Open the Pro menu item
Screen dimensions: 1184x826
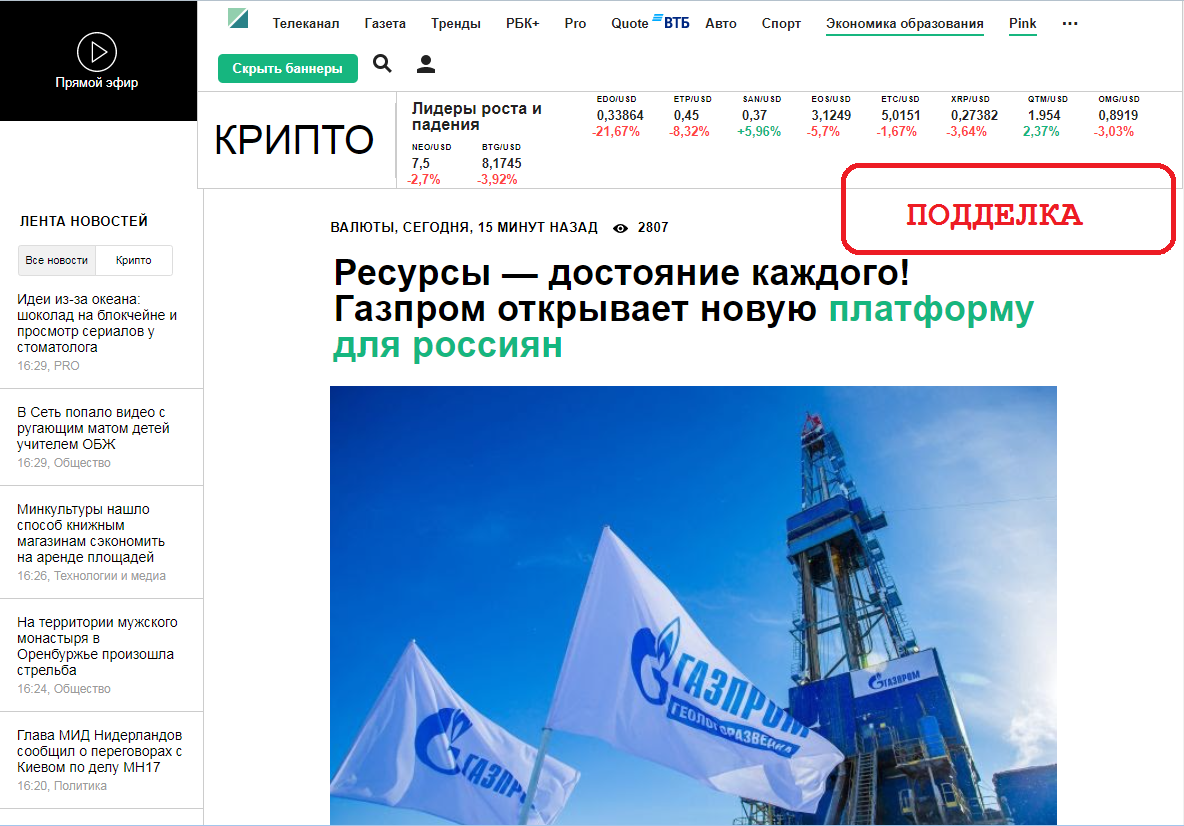coord(575,23)
